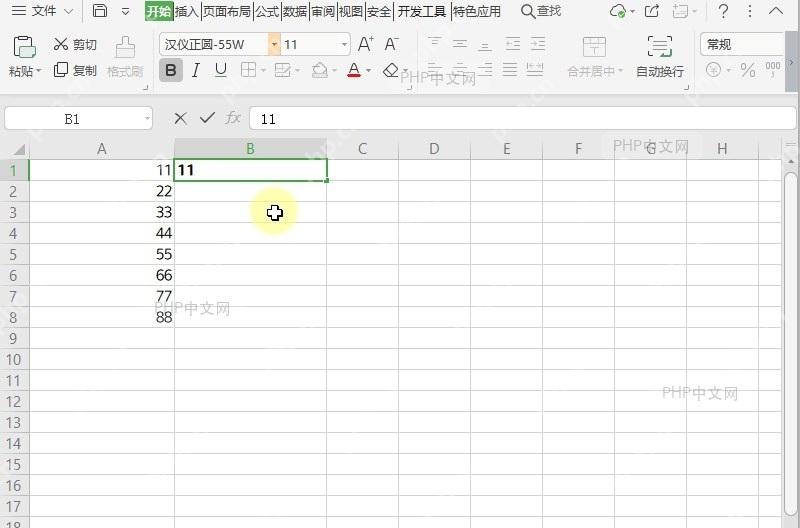Click 自动换行 wrap text button
This screenshot has width=800, height=528.
click(x=660, y=57)
